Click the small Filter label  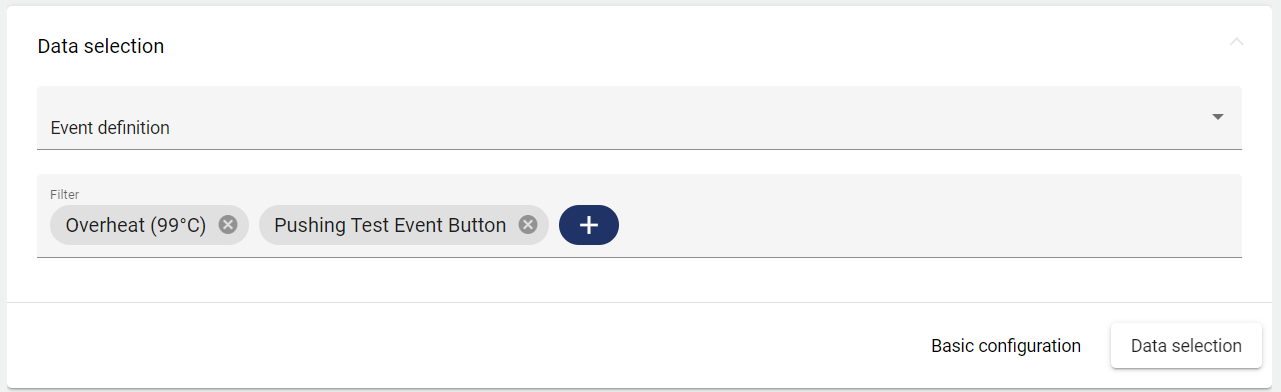coord(64,194)
